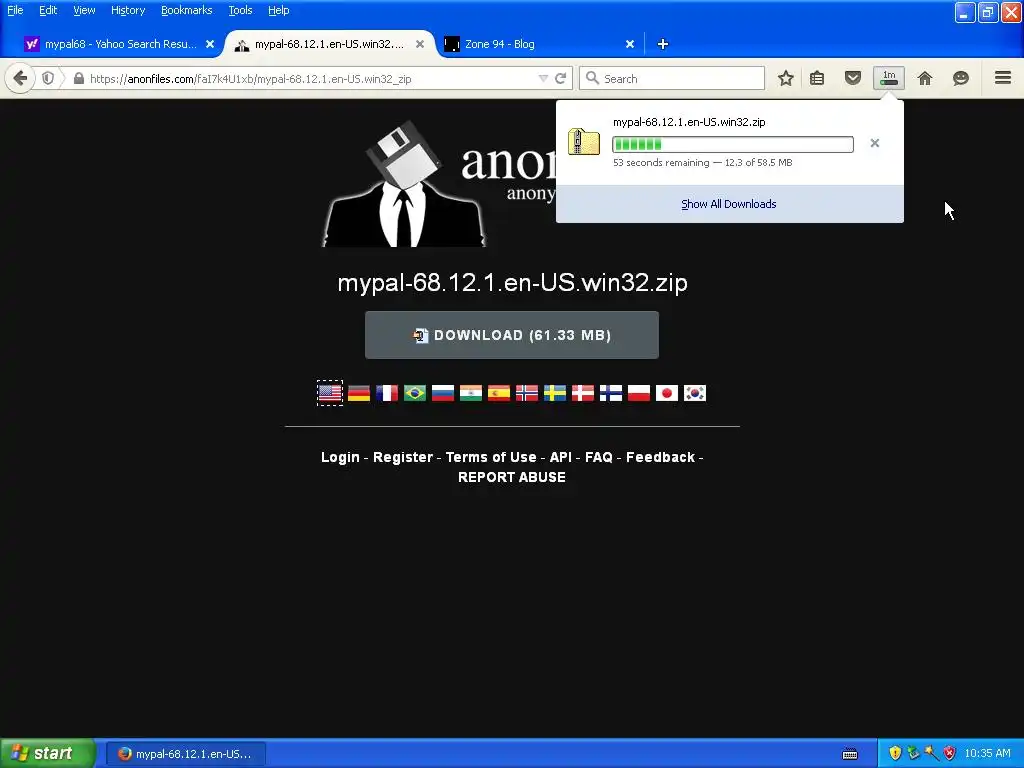Open the FAQ link
Image resolution: width=1024 pixels, height=768 pixels.
pos(599,457)
